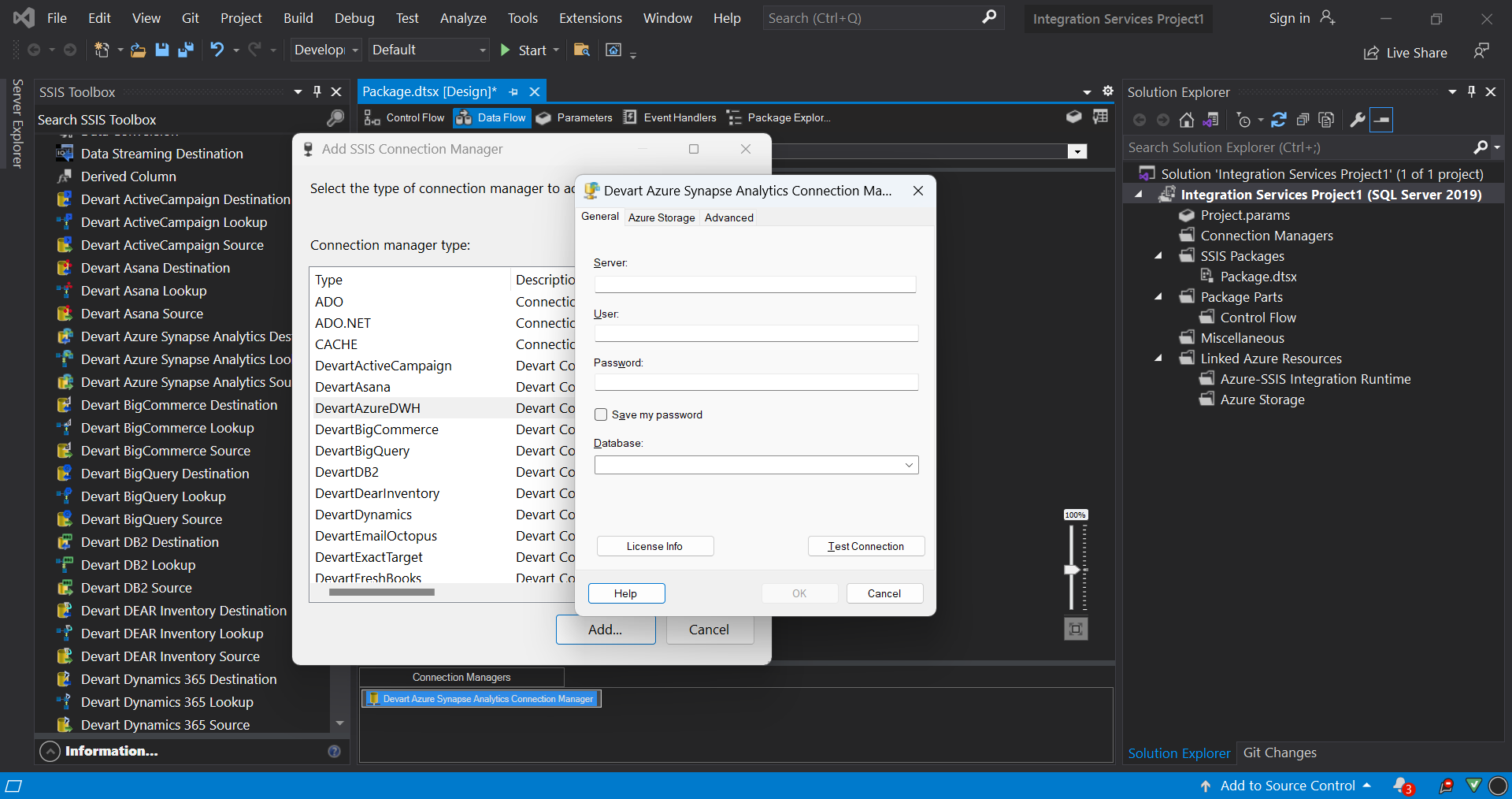
Task: Click Cancel in Add SSIS Connection Manager dialog
Action: (710, 630)
